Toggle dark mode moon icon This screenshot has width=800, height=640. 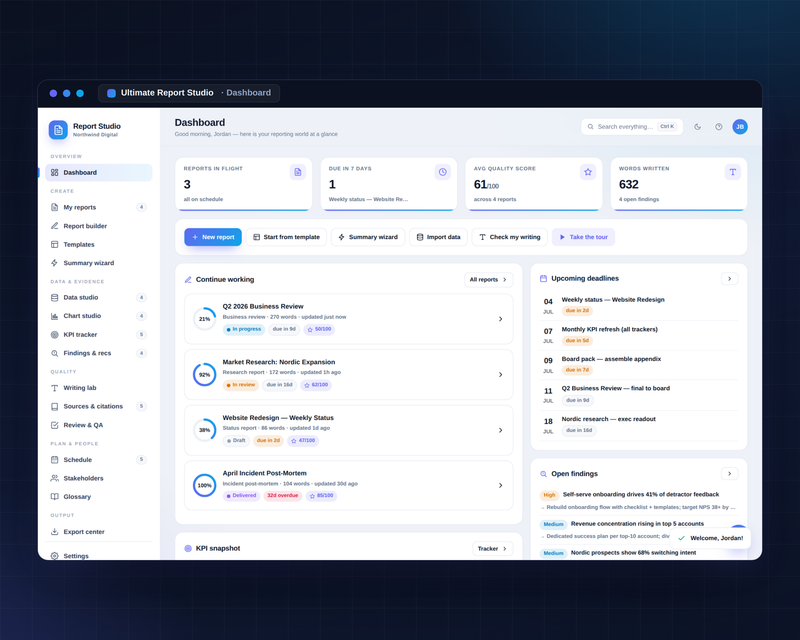click(697, 127)
